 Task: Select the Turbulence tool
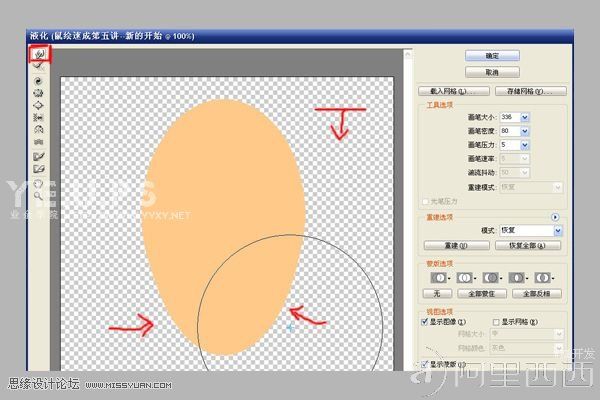(38, 142)
